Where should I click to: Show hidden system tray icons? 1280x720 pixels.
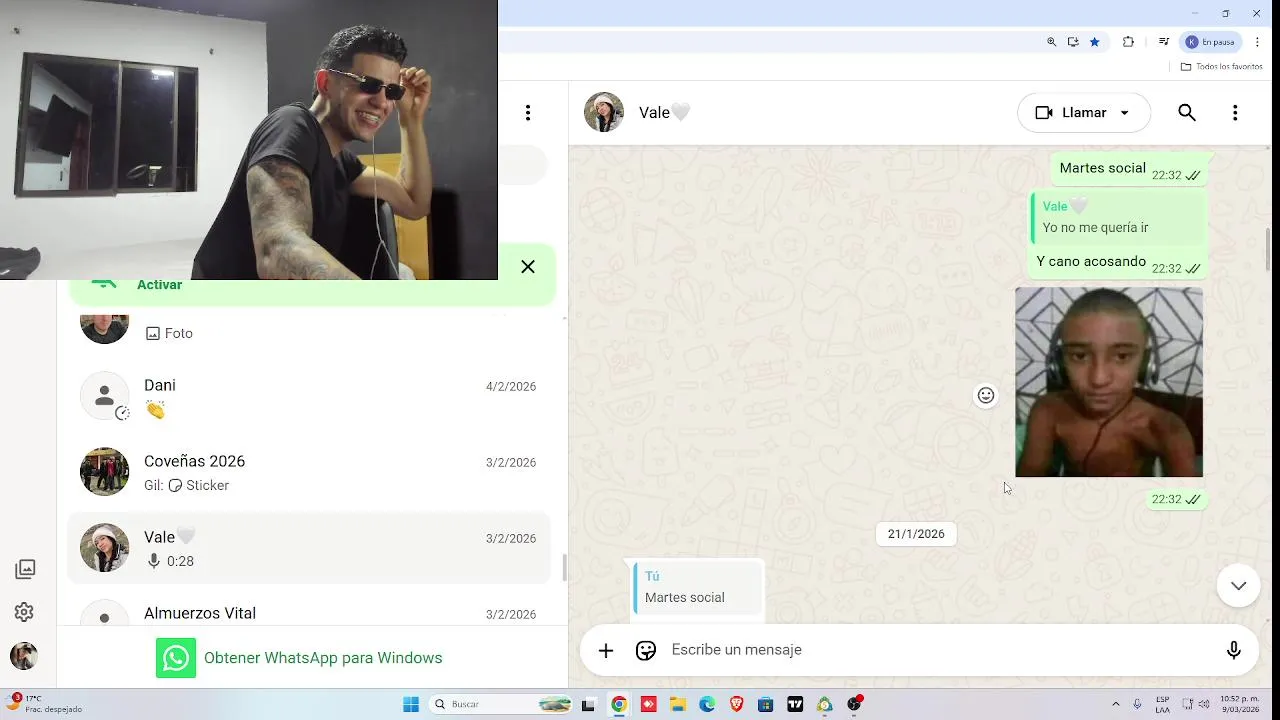pos(1117,704)
